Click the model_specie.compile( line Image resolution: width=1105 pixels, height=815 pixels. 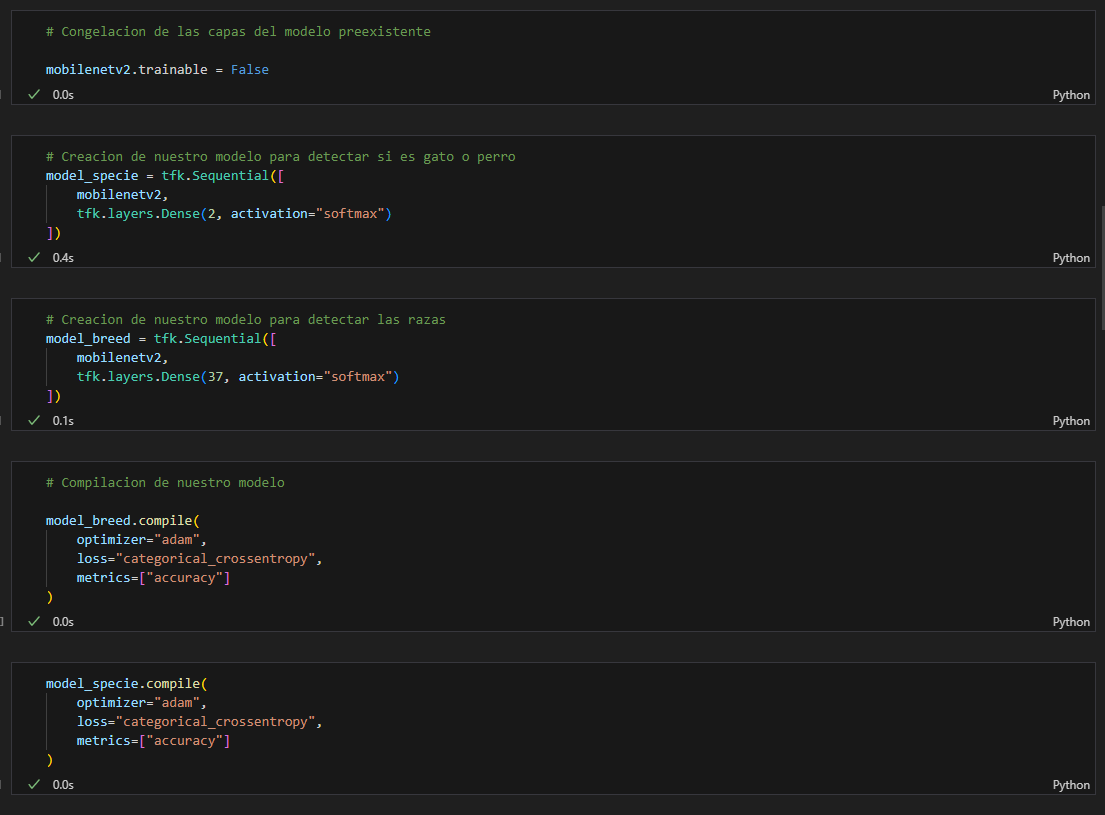click(125, 684)
